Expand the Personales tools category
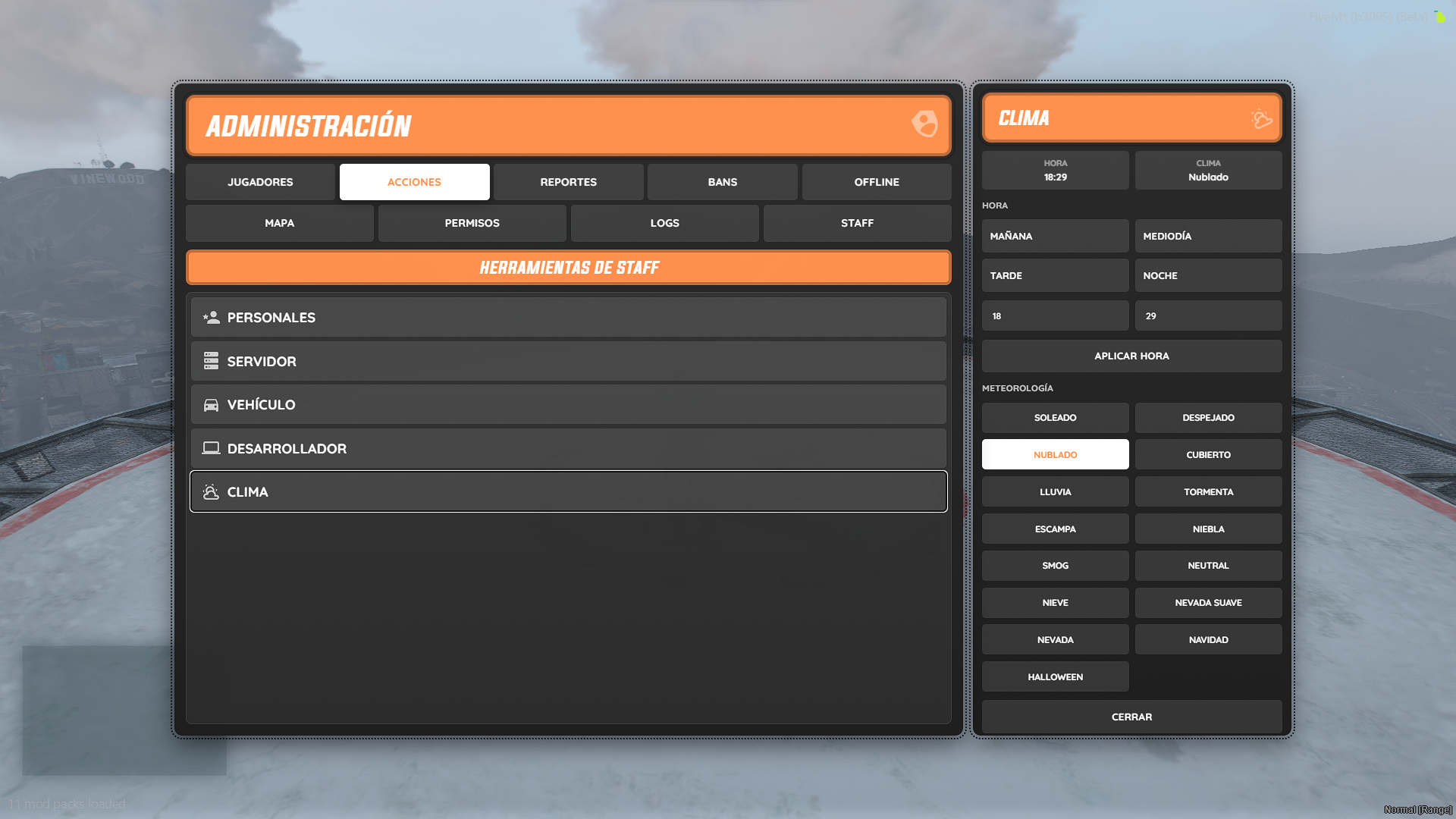The image size is (1456, 819). [x=568, y=318]
